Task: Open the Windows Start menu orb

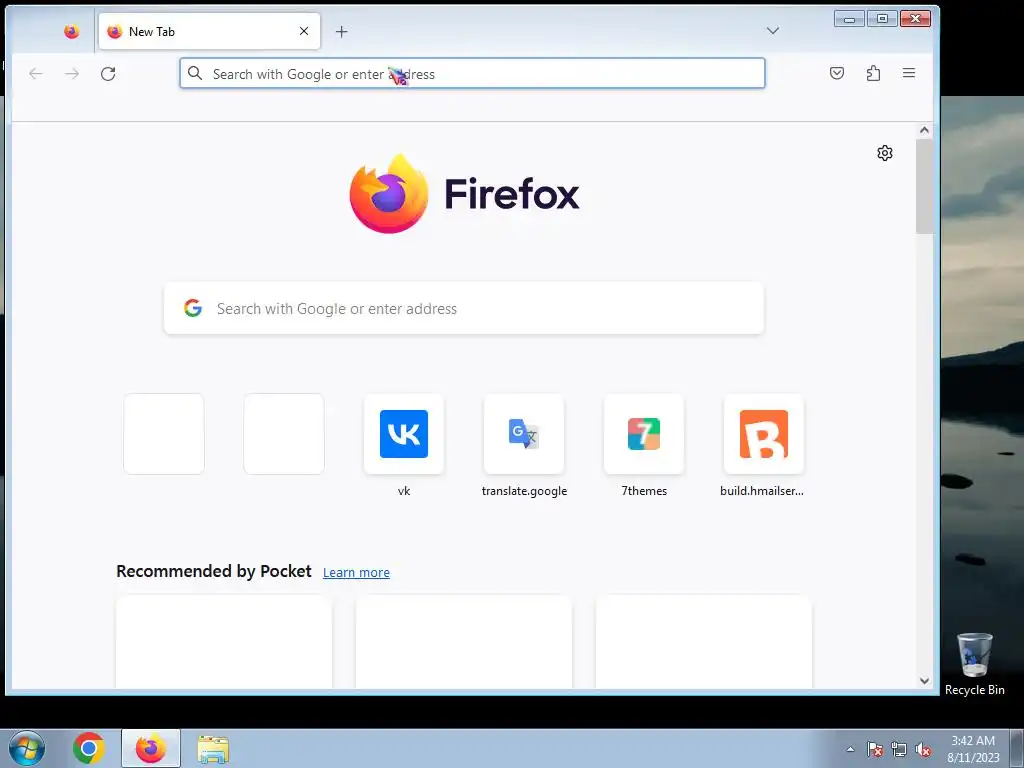Action: point(27,748)
